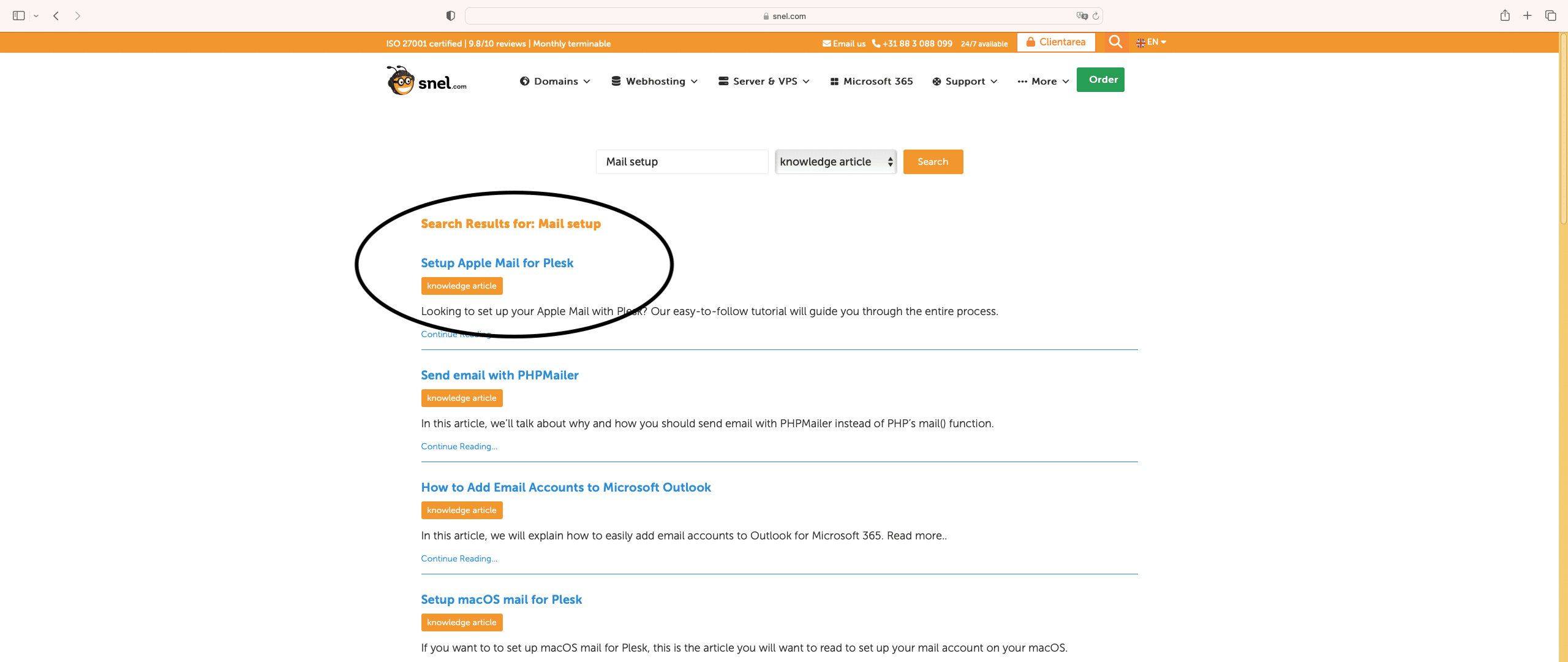Open the Microsoft 365 menu item
The width and height of the screenshot is (1568, 662).
[x=871, y=82]
